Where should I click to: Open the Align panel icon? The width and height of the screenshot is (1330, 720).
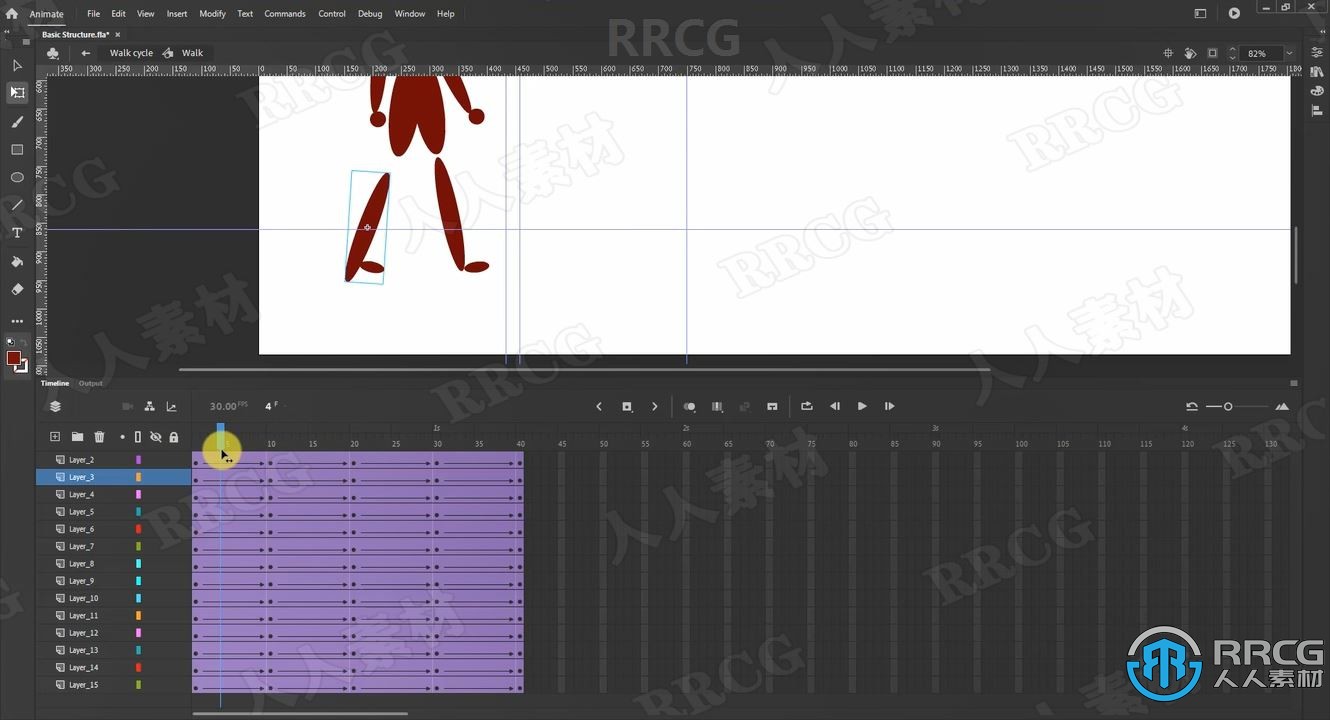(x=1317, y=110)
